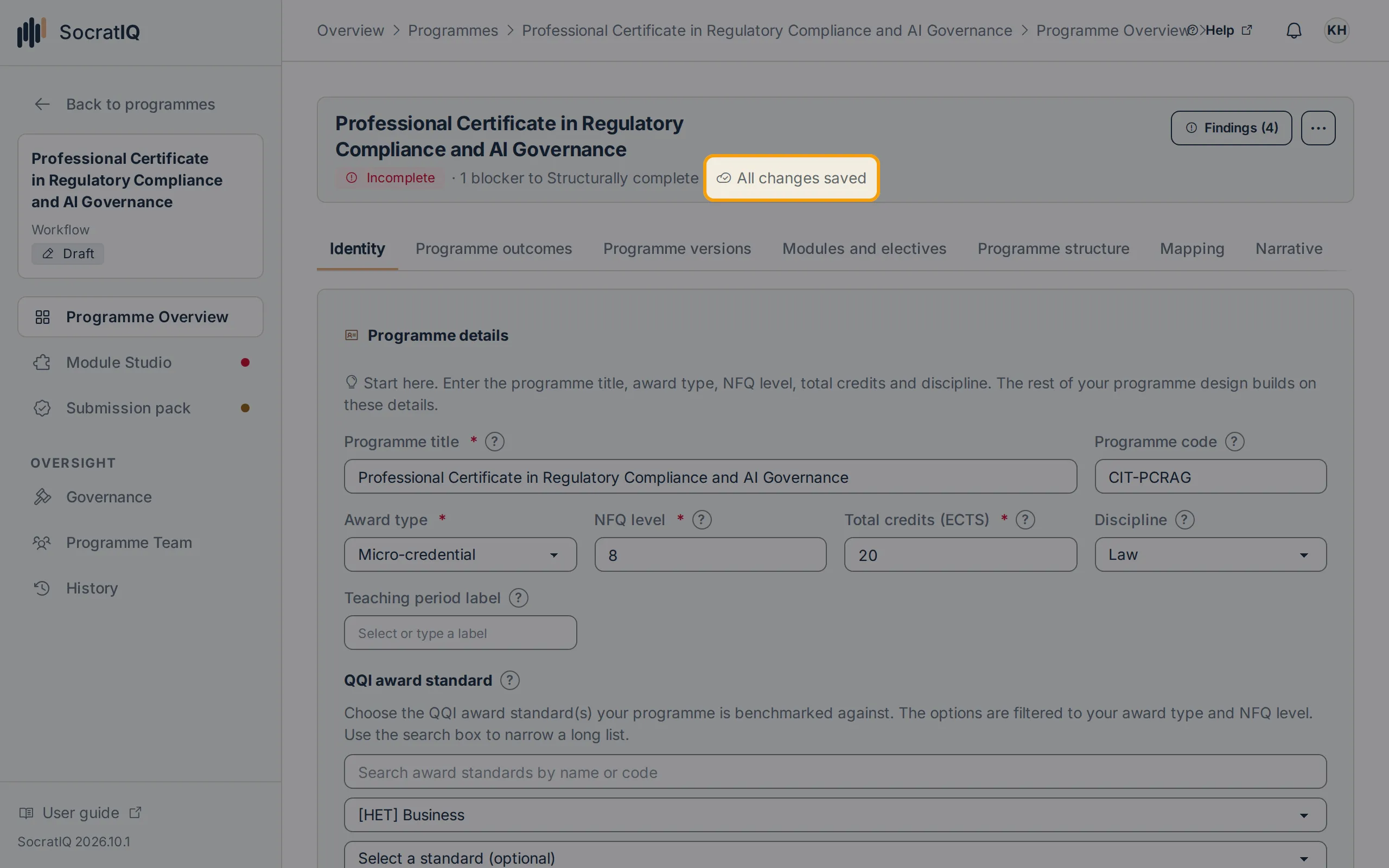Open the Programme structure tab
The image size is (1389, 868).
[x=1053, y=248]
